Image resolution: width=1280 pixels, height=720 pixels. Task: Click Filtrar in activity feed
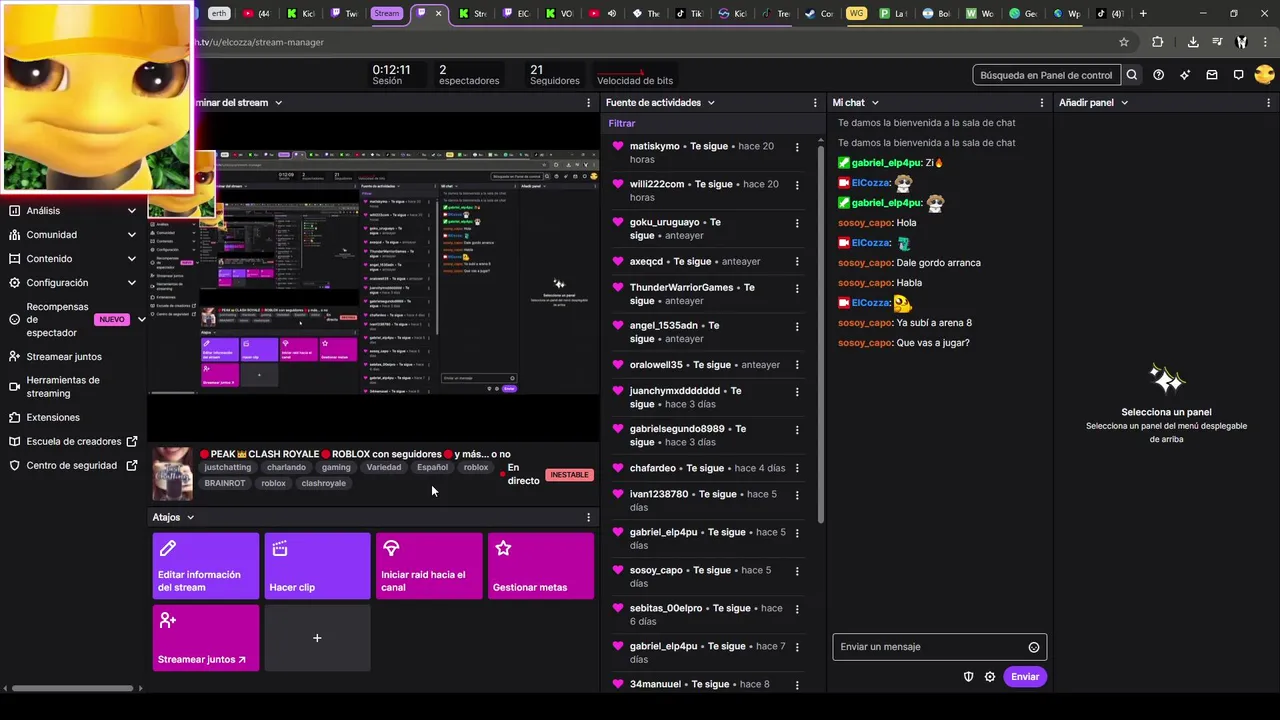(x=622, y=124)
